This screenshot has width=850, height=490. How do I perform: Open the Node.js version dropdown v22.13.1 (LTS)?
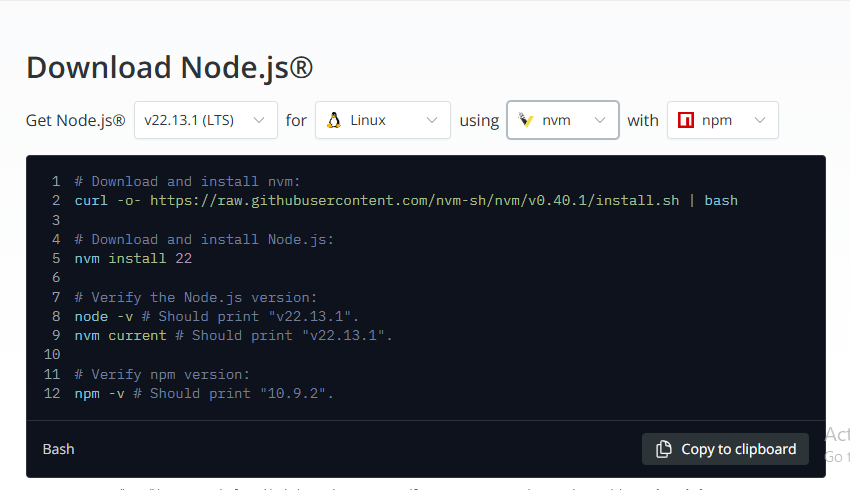click(x=206, y=120)
